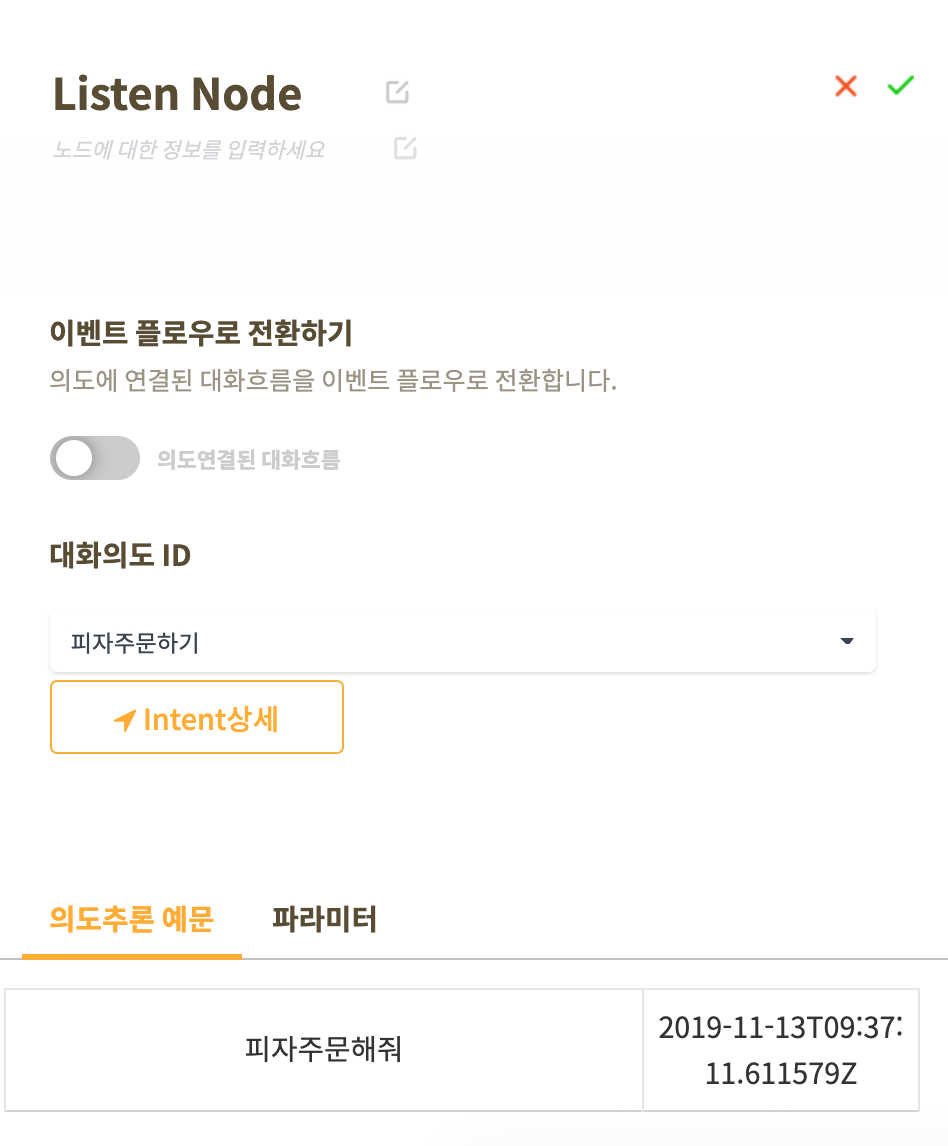Click the Intent상세 button
The image size is (948, 1146).
pos(197,717)
